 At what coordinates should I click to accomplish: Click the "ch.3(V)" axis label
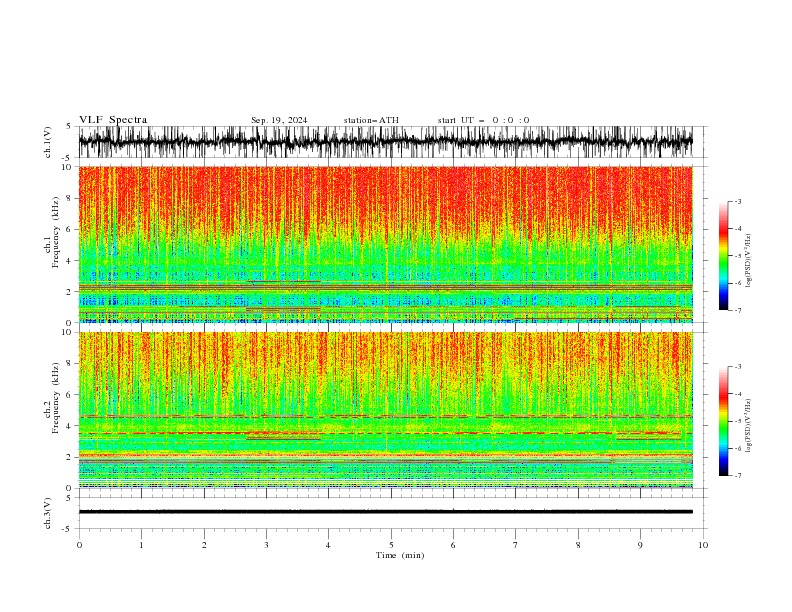click(48, 513)
